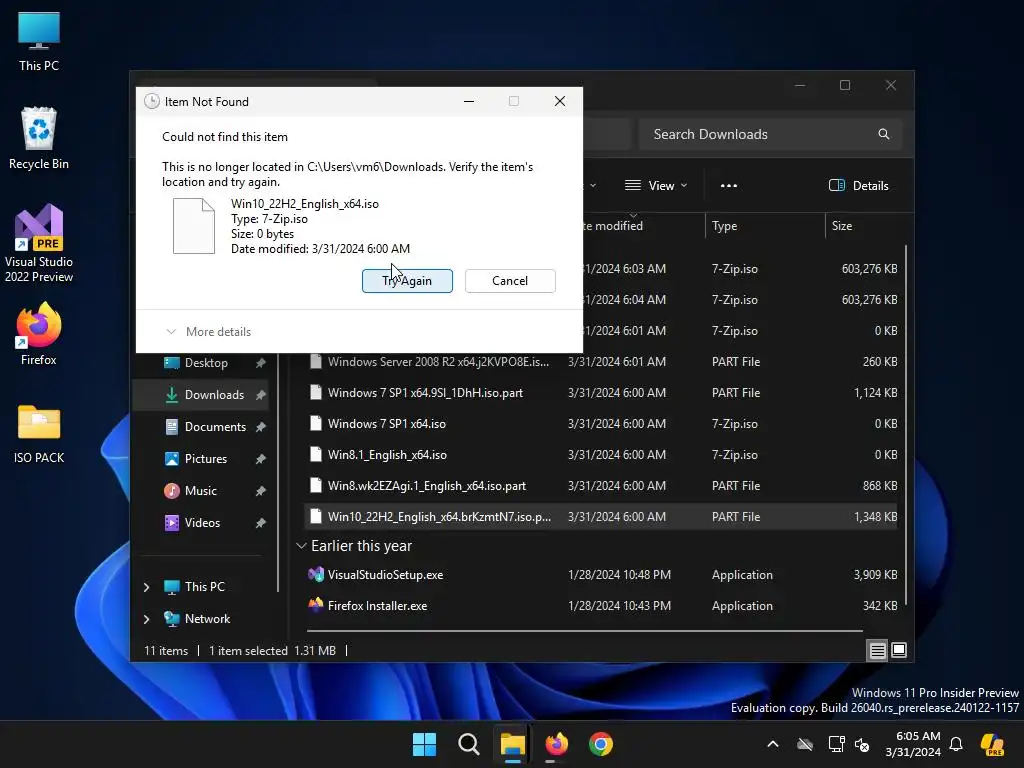Open Copilot preview icon in taskbar
The height and width of the screenshot is (768, 1024).
pyautogui.click(x=993, y=744)
